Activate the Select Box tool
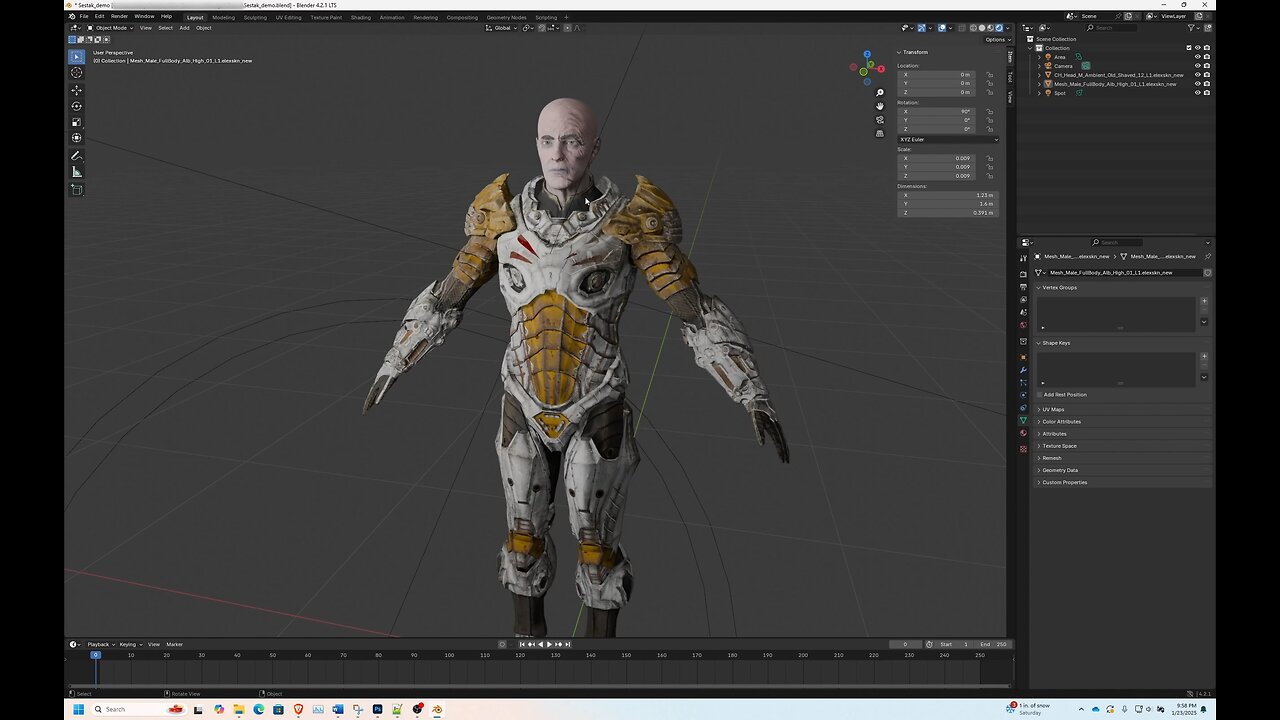Image resolution: width=1280 pixels, height=720 pixels. (x=76, y=56)
